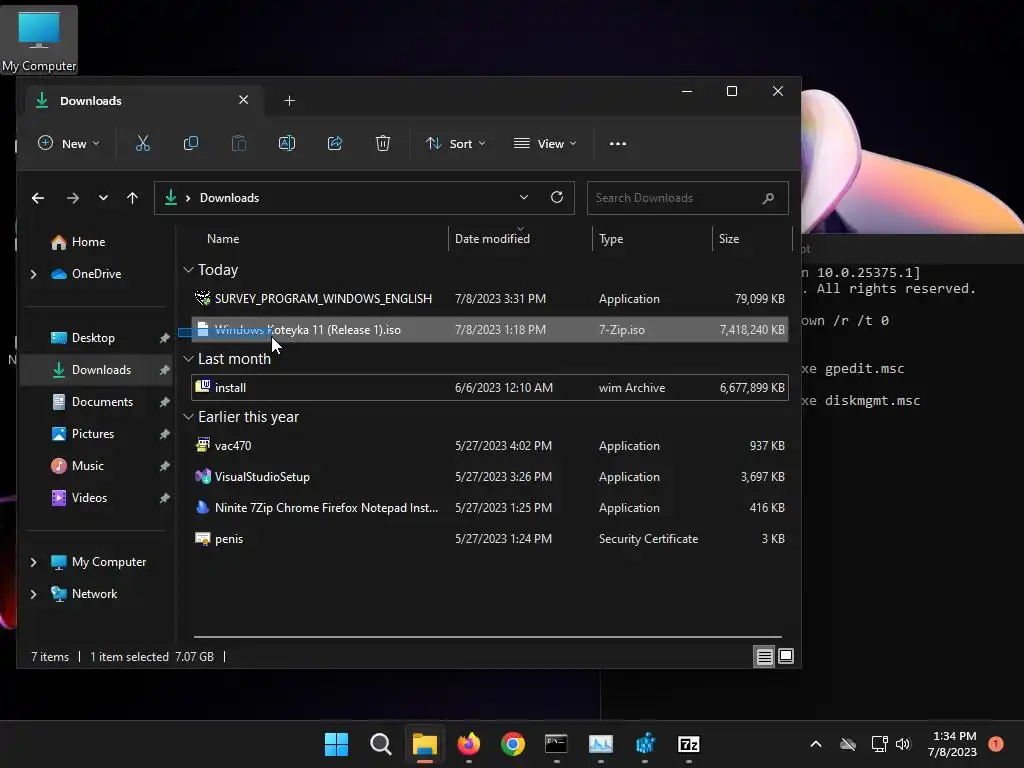Toggle pin next to Music

164,466
